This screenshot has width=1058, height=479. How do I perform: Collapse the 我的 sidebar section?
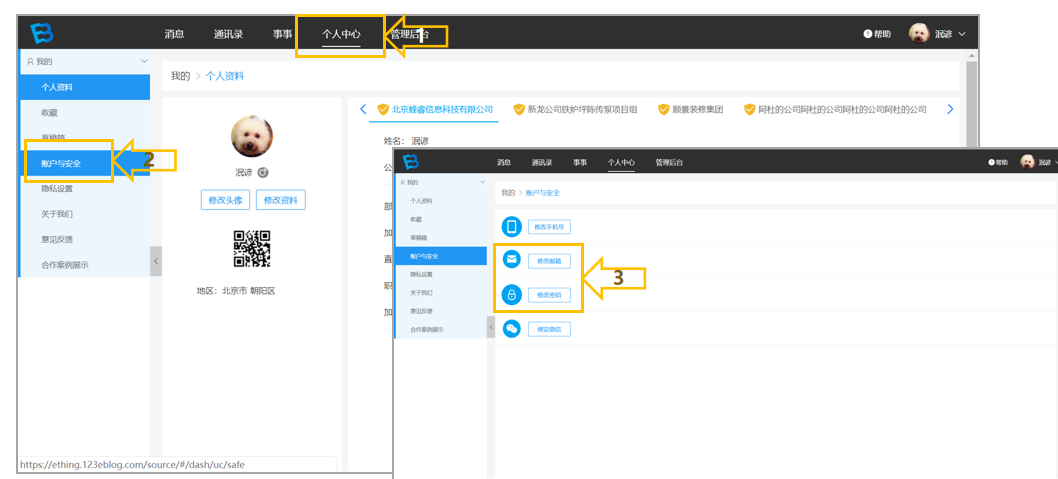click(x=144, y=61)
